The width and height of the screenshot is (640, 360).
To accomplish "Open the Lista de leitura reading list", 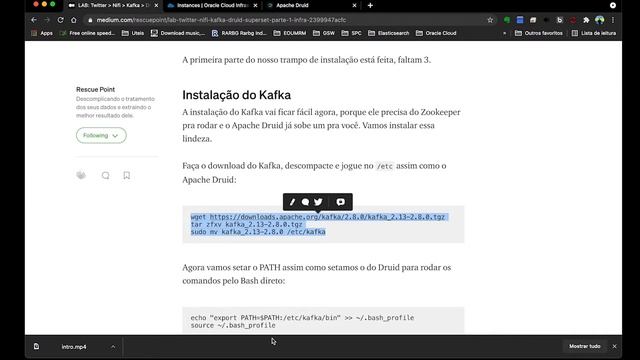I will [x=594, y=33].
